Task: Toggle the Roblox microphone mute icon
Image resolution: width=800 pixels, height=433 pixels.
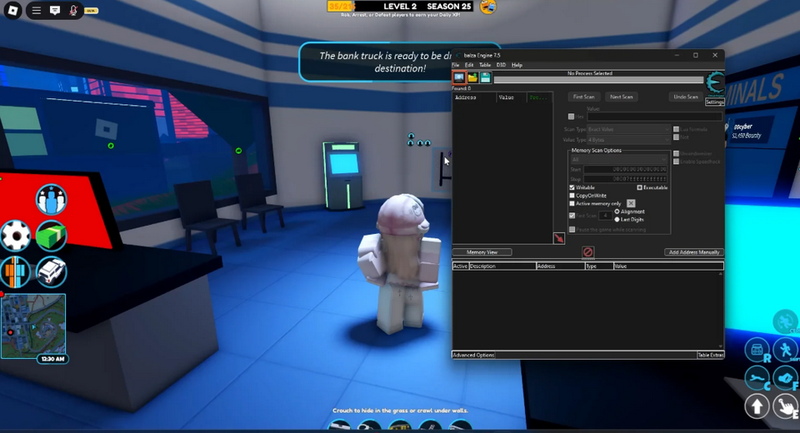Action: tap(73, 10)
